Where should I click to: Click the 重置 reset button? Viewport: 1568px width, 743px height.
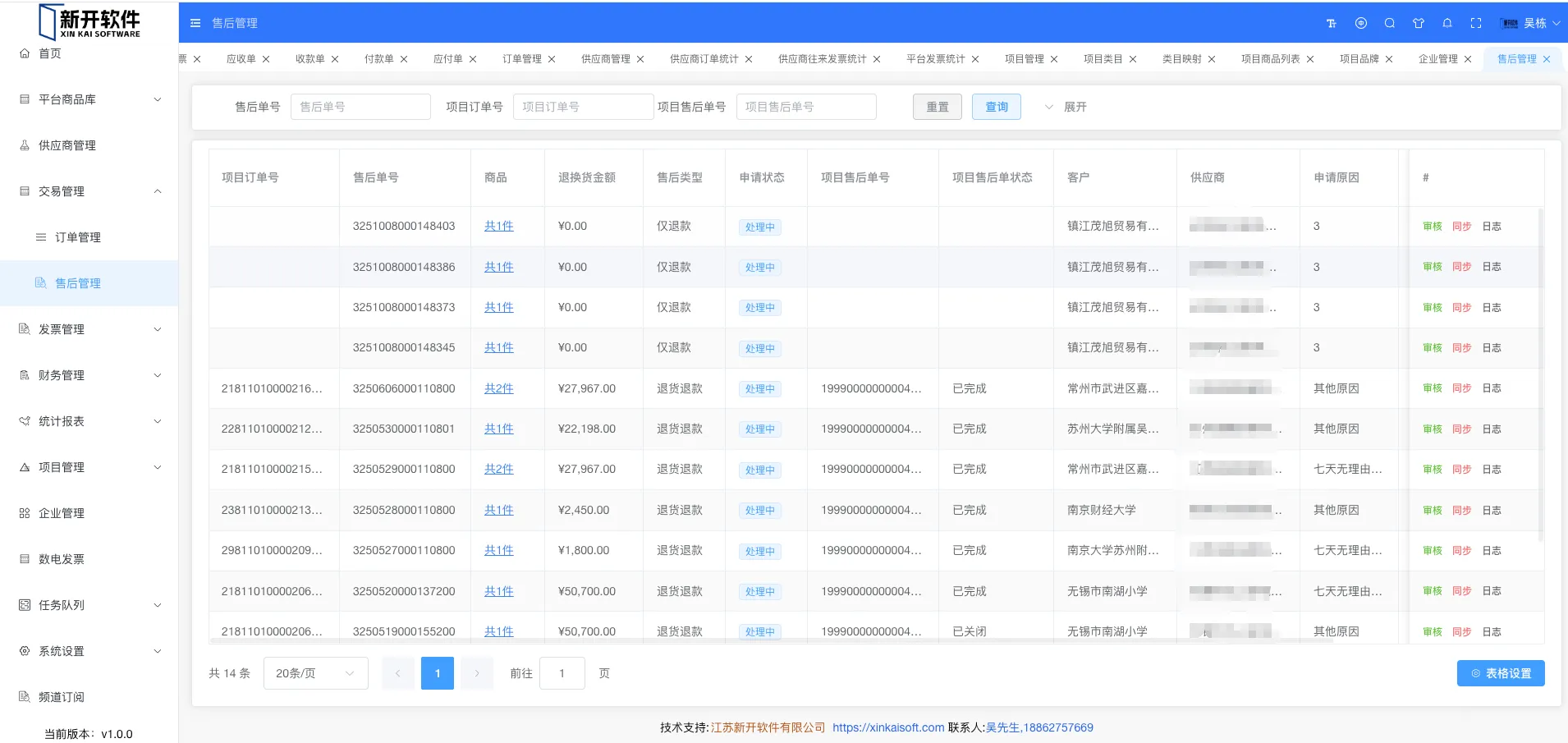click(x=937, y=107)
